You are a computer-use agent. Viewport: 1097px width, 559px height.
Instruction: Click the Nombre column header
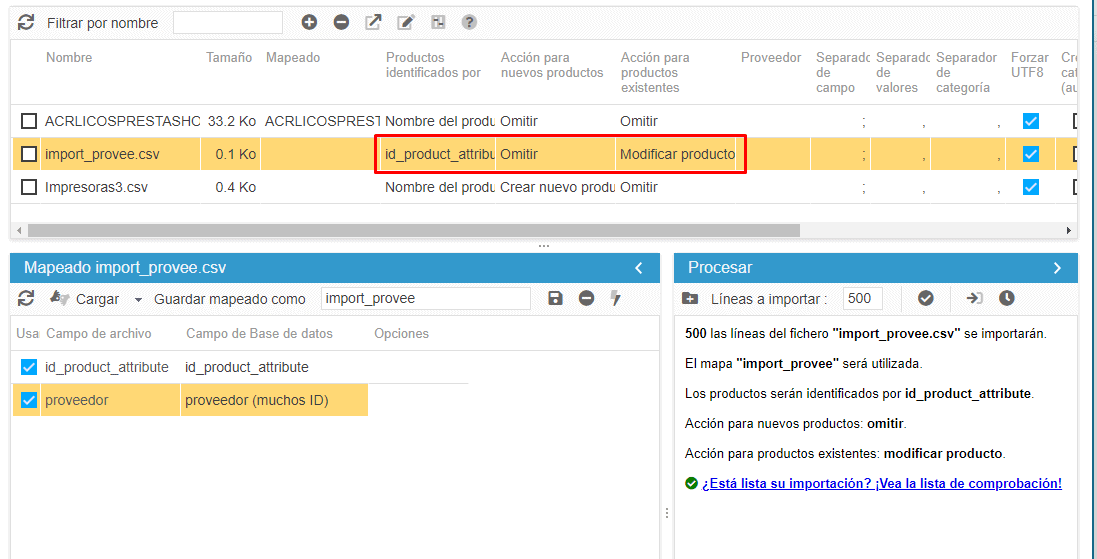tap(69, 58)
